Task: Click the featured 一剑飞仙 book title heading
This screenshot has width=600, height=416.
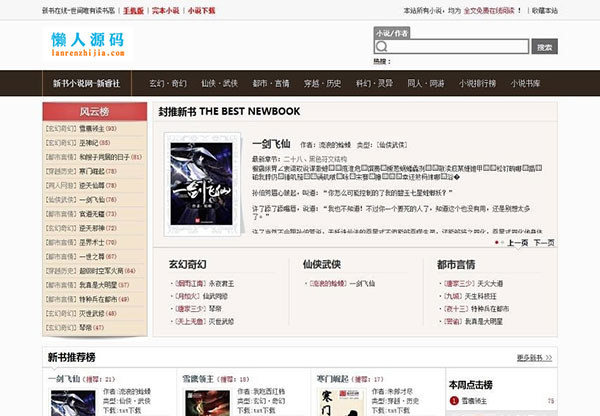Action: tap(271, 144)
